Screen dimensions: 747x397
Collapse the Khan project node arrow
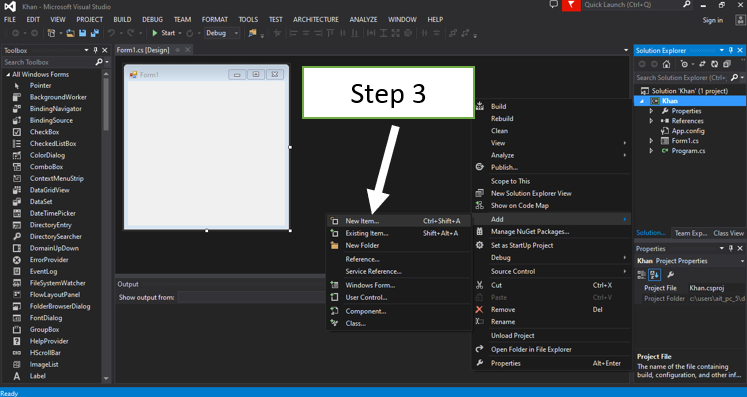point(642,101)
